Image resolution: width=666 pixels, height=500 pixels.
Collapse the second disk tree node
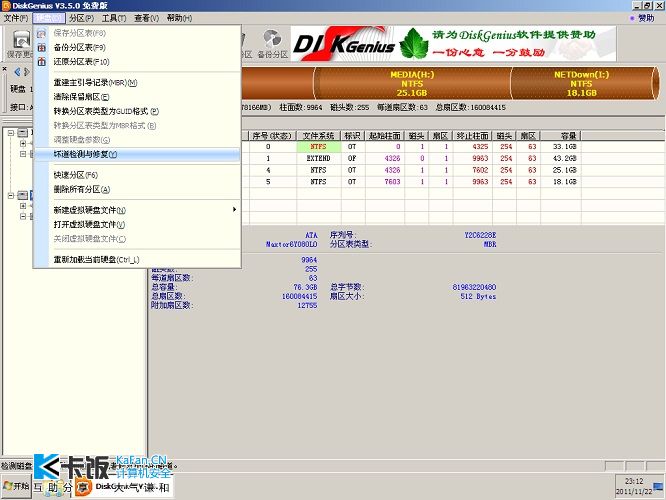(11, 195)
